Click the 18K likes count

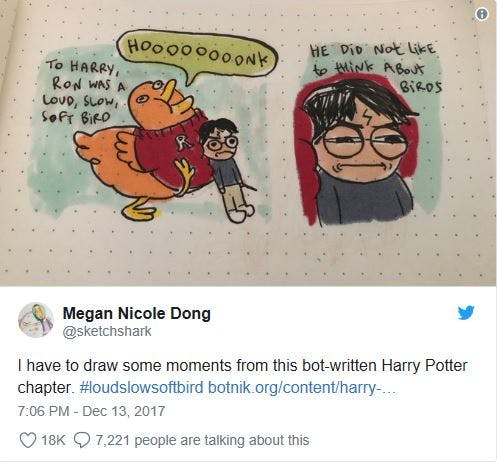click(x=53, y=440)
